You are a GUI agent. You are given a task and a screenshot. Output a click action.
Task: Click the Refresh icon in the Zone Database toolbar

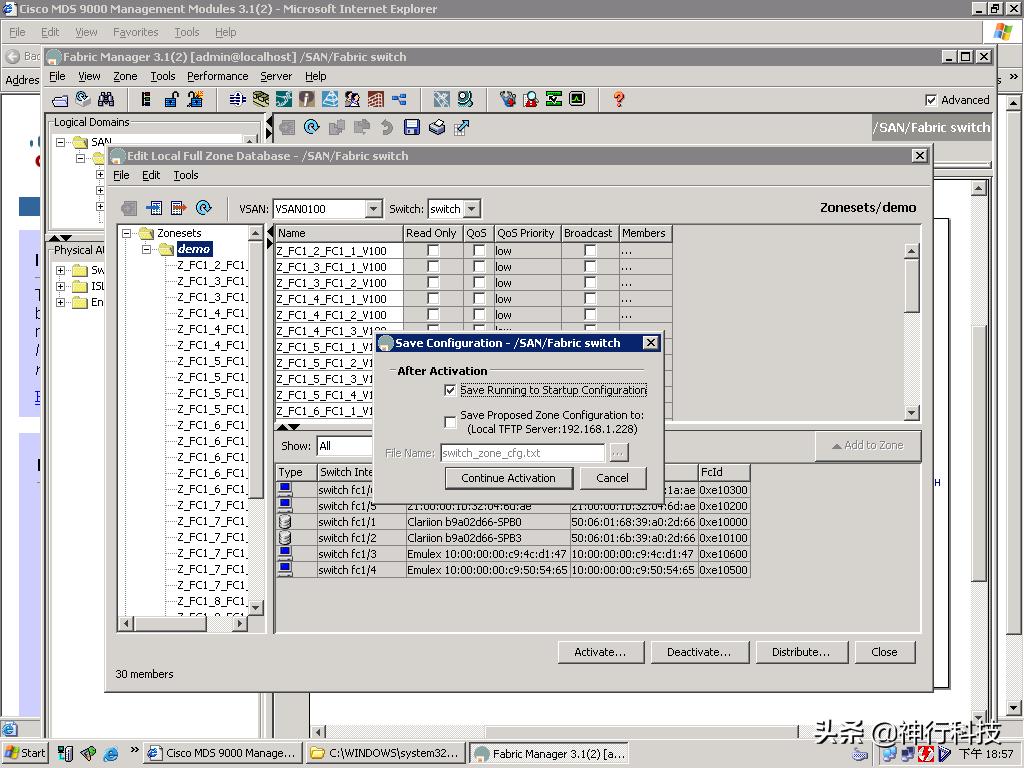[204, 208]
